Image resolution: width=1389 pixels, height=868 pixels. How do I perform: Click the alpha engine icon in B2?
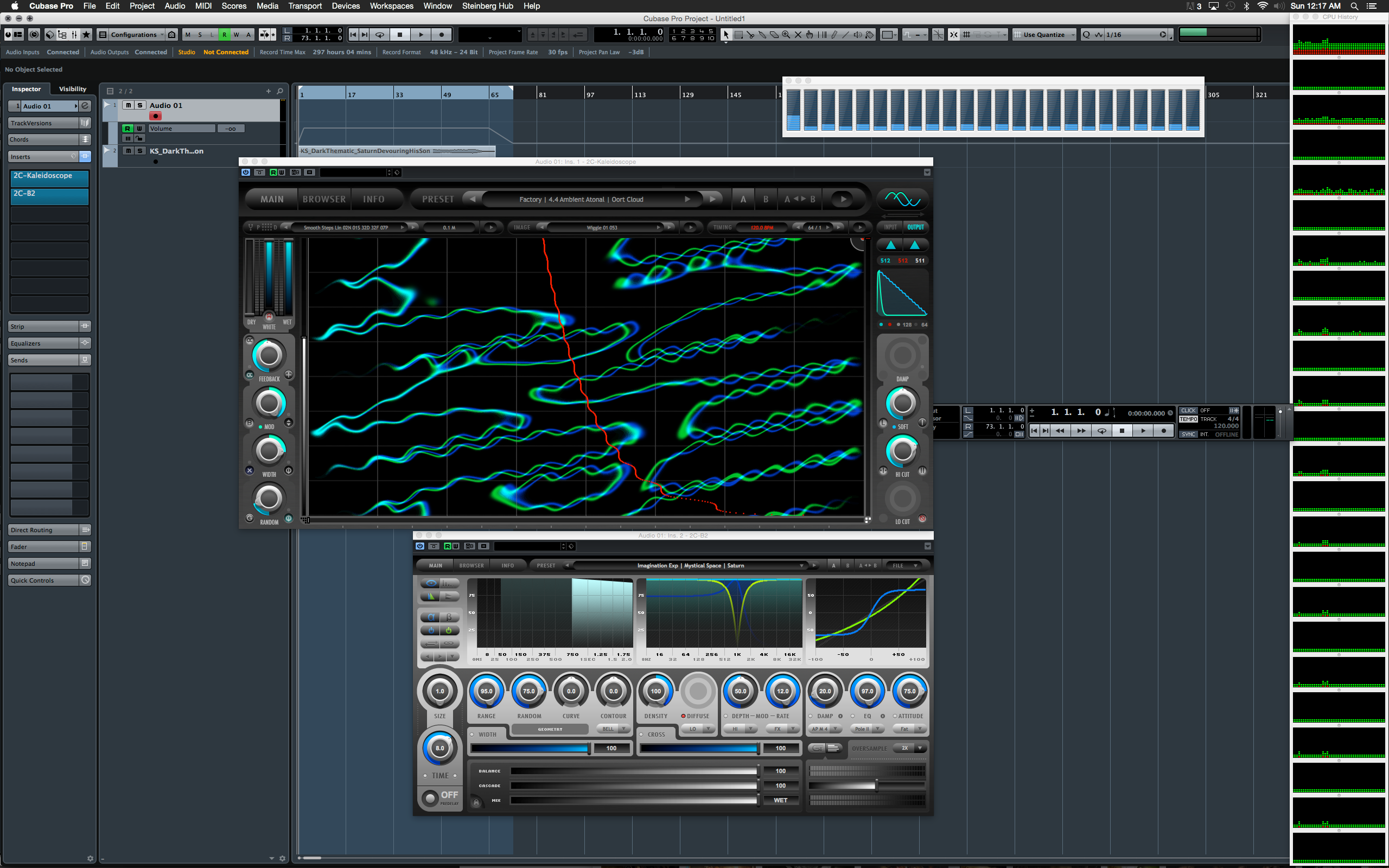[x=431, y=617]
